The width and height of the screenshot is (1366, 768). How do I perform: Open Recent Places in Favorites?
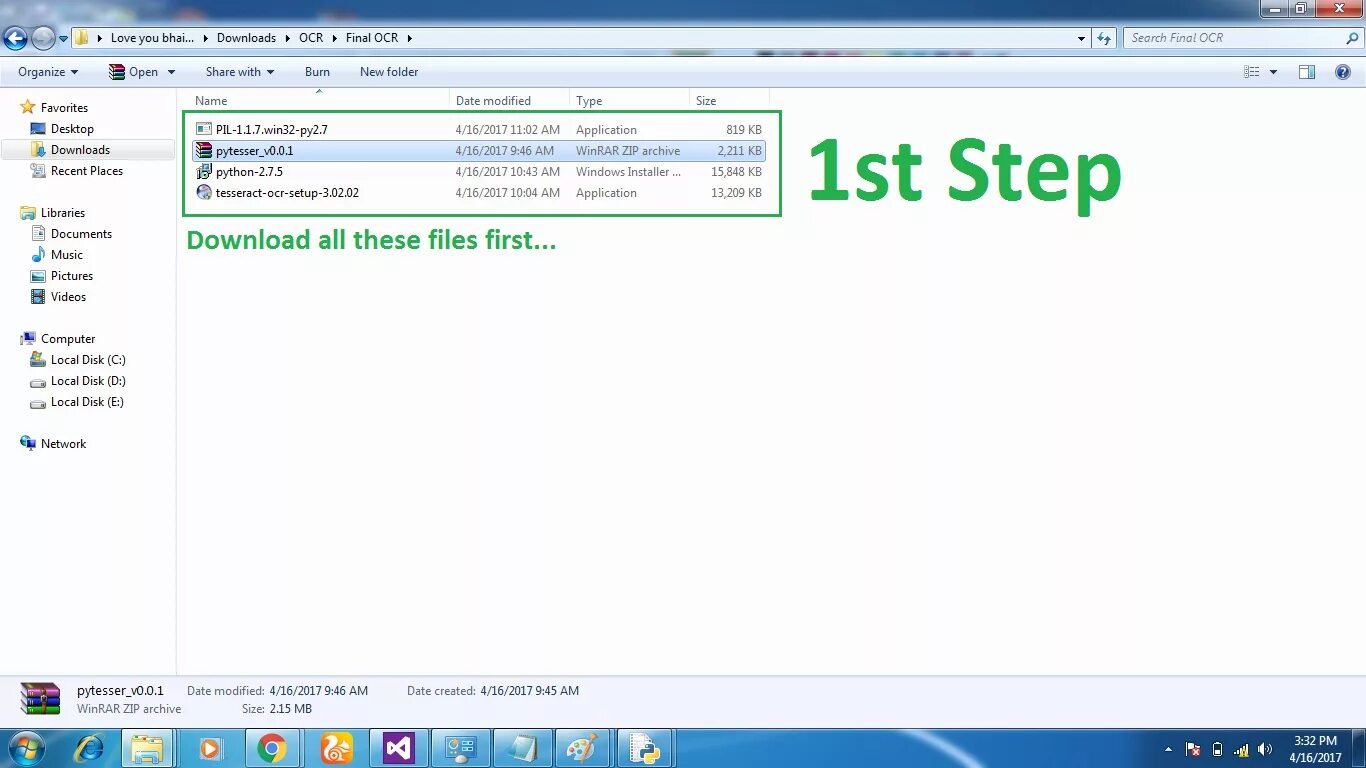pos(86,171)
